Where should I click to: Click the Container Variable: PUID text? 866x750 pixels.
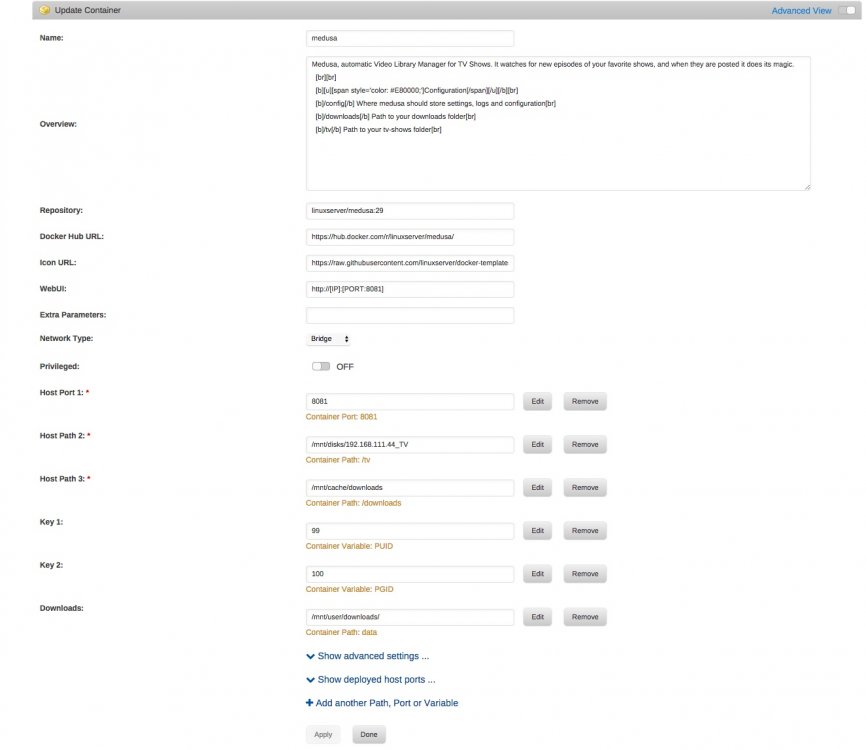[x=350, y=546]
